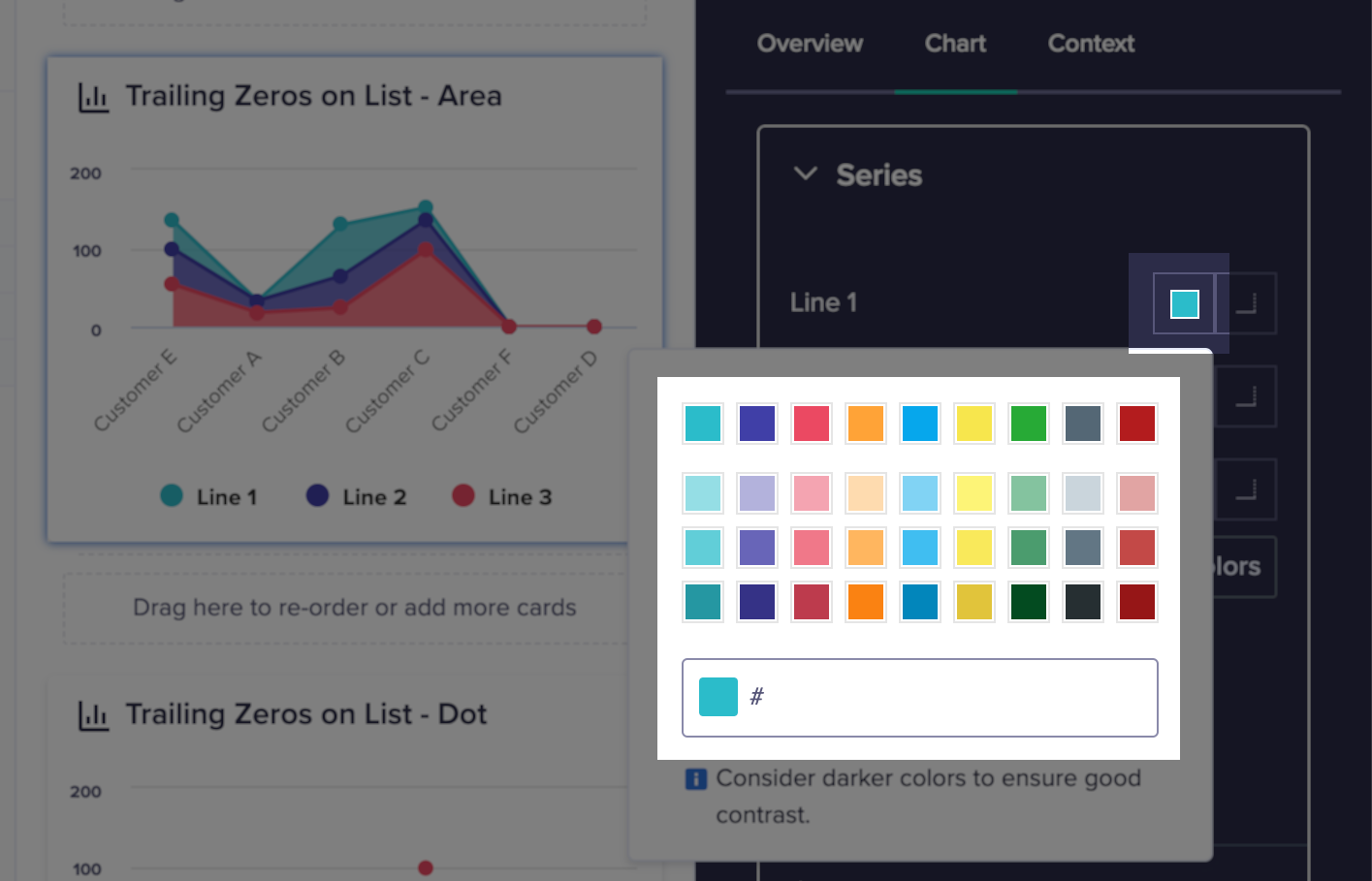This screenshot has height=881, width=1372.
Task: Click the drag here to re-order placeholder
Action: pyautogui.click(x=354, y=608)
